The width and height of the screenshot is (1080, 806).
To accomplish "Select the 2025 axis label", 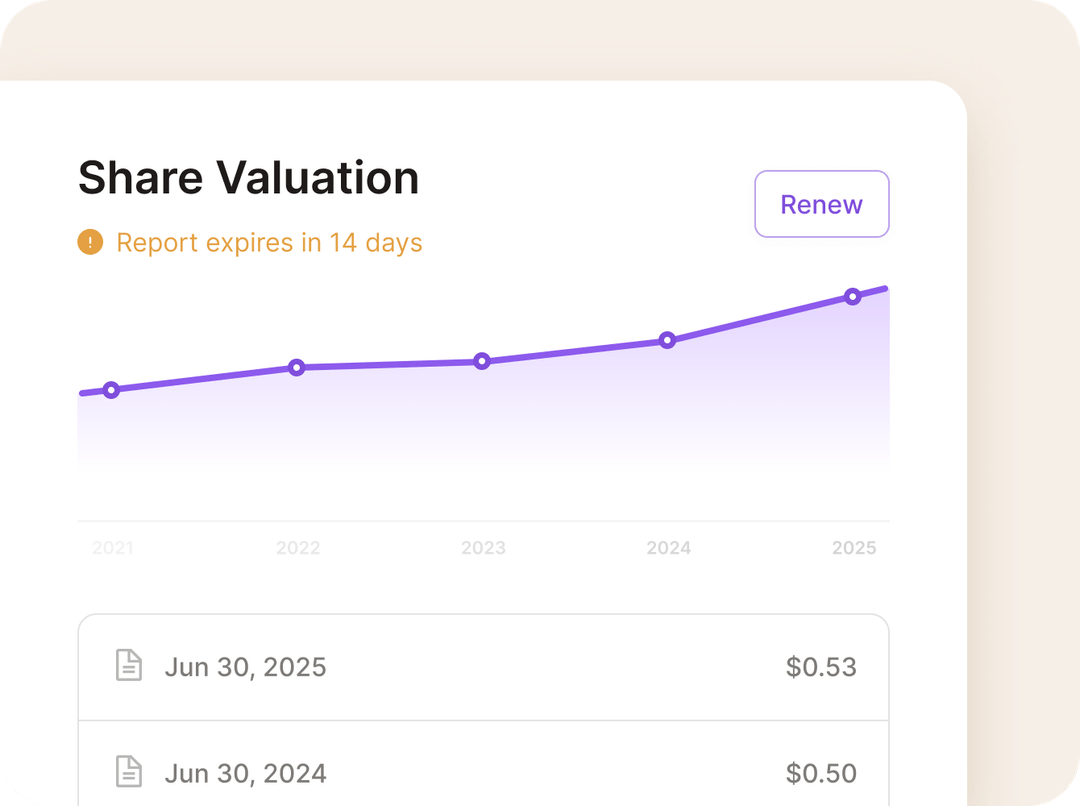I will pyautogui.click(x=853, y=548).
